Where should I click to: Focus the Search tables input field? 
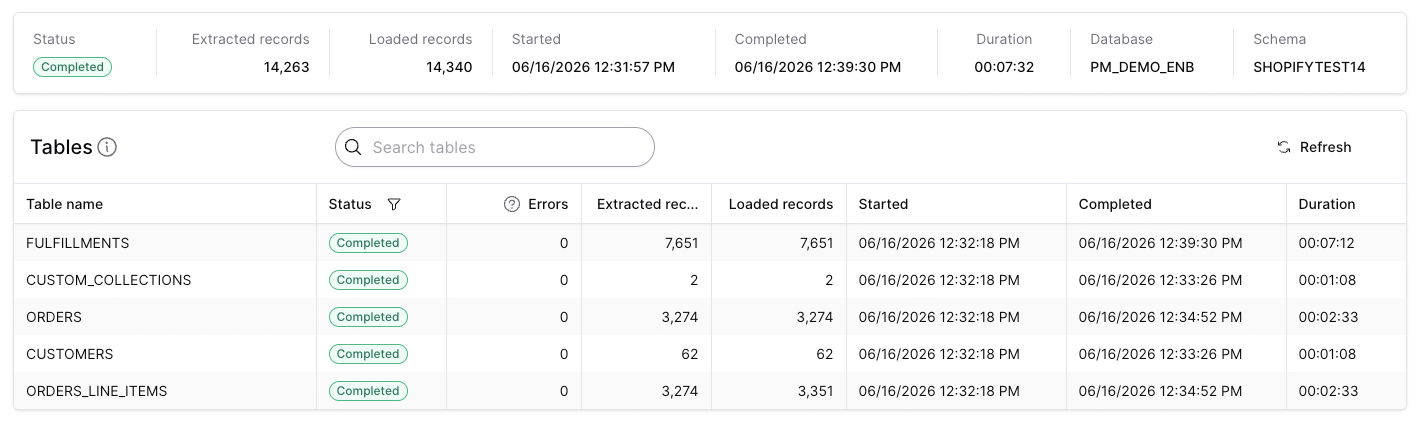[495, 147]
